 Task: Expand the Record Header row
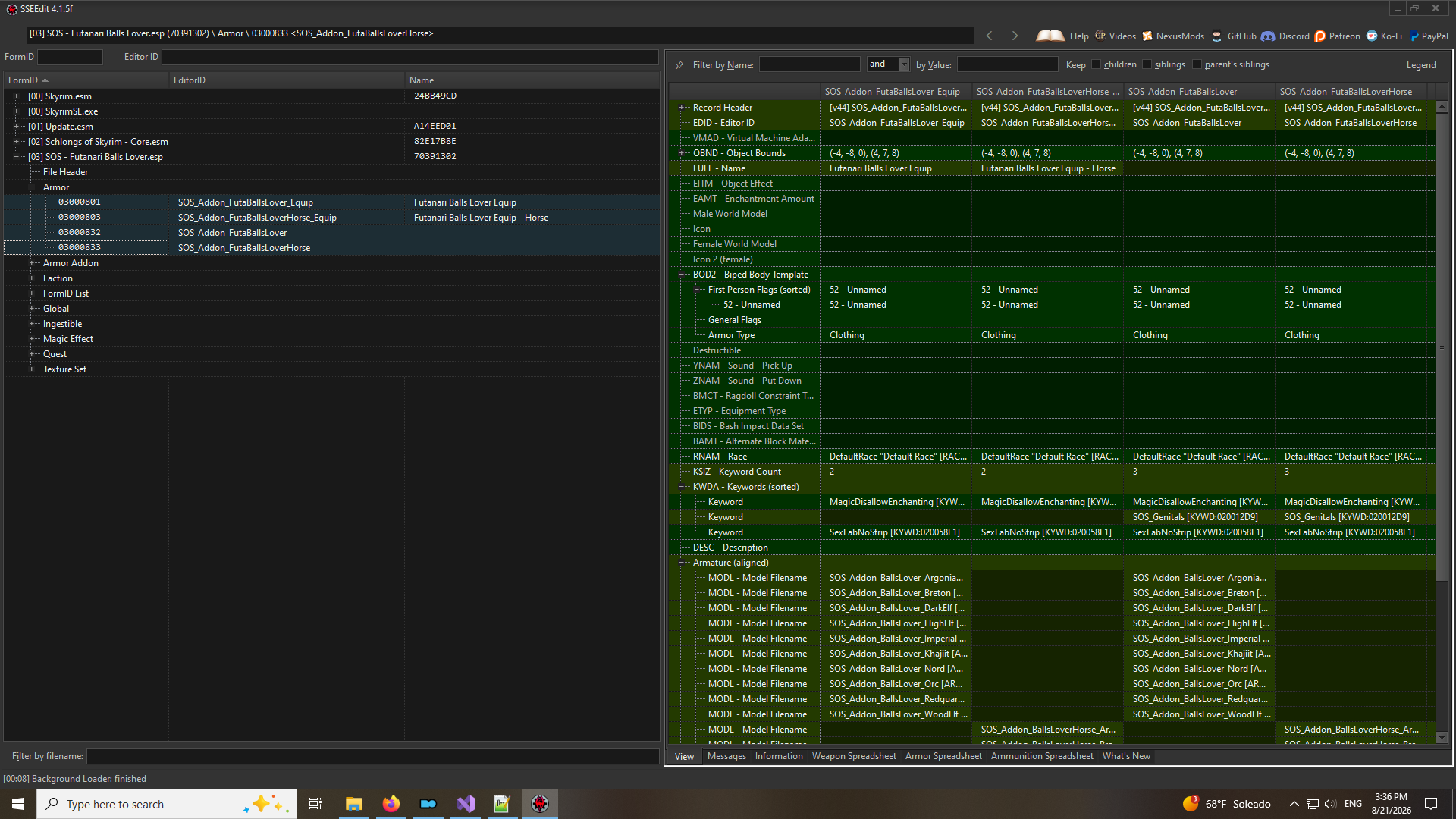point(682,108)
